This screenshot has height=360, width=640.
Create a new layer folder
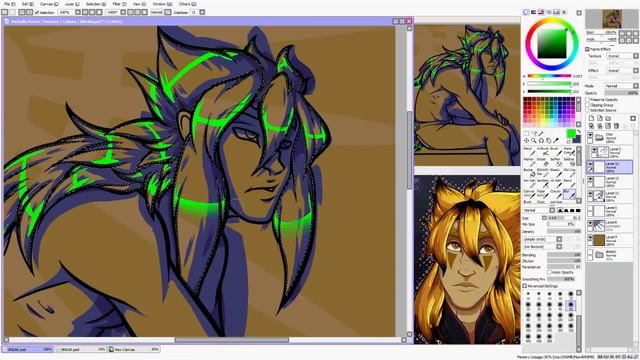point(608,118)
